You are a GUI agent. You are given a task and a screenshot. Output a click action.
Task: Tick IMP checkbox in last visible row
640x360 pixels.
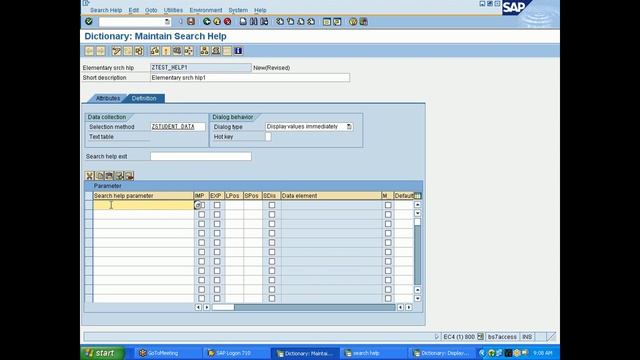coord(201,298)
